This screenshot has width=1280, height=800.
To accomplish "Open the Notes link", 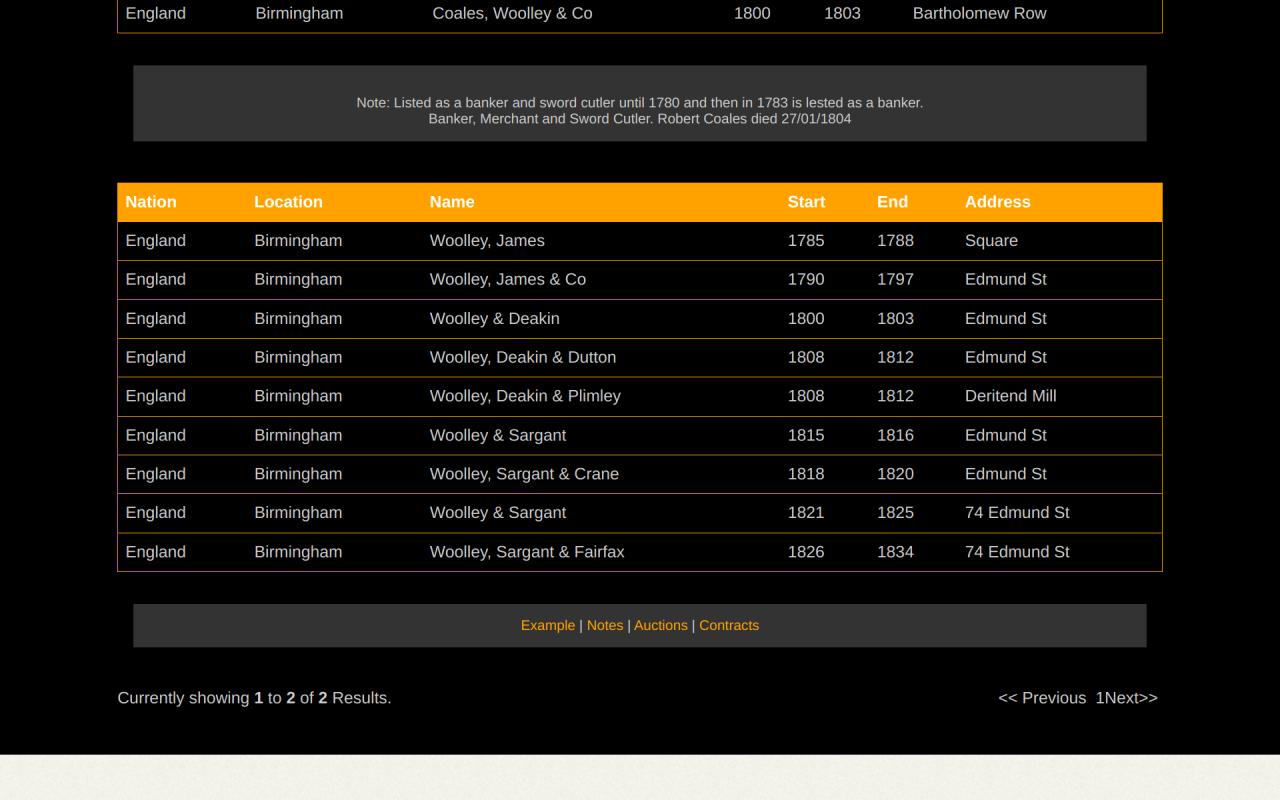I will [x=605, y=625].
